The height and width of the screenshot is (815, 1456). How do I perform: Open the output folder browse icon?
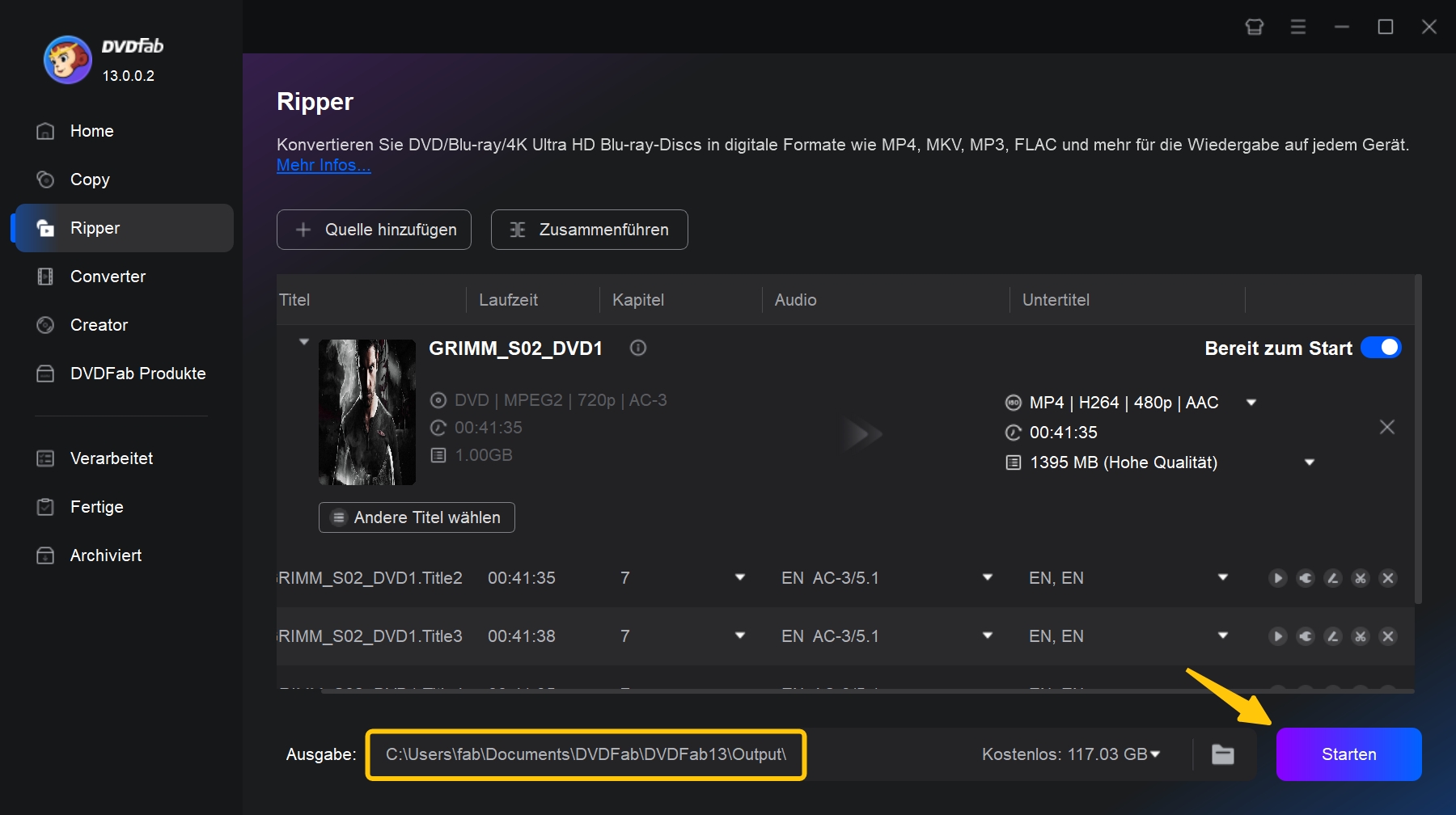pos(1223,754)
